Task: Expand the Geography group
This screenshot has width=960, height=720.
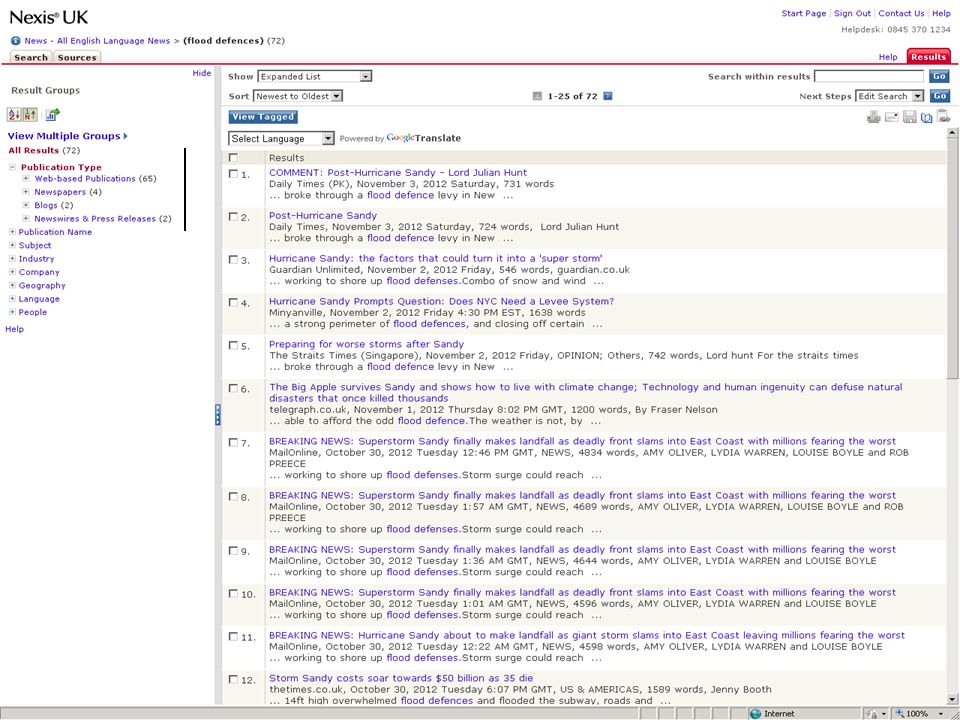Action: tap(12, 286)
